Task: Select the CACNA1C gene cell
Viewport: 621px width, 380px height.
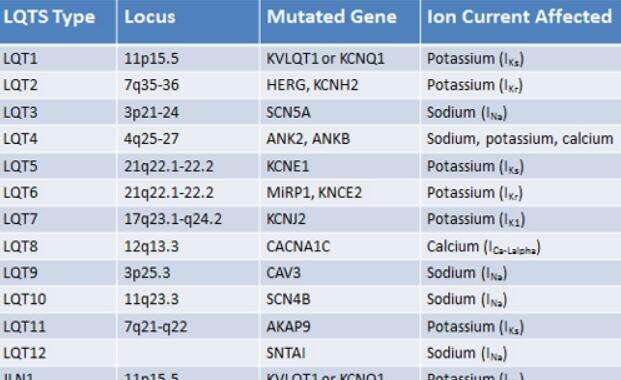Action: tap(340, 246)
